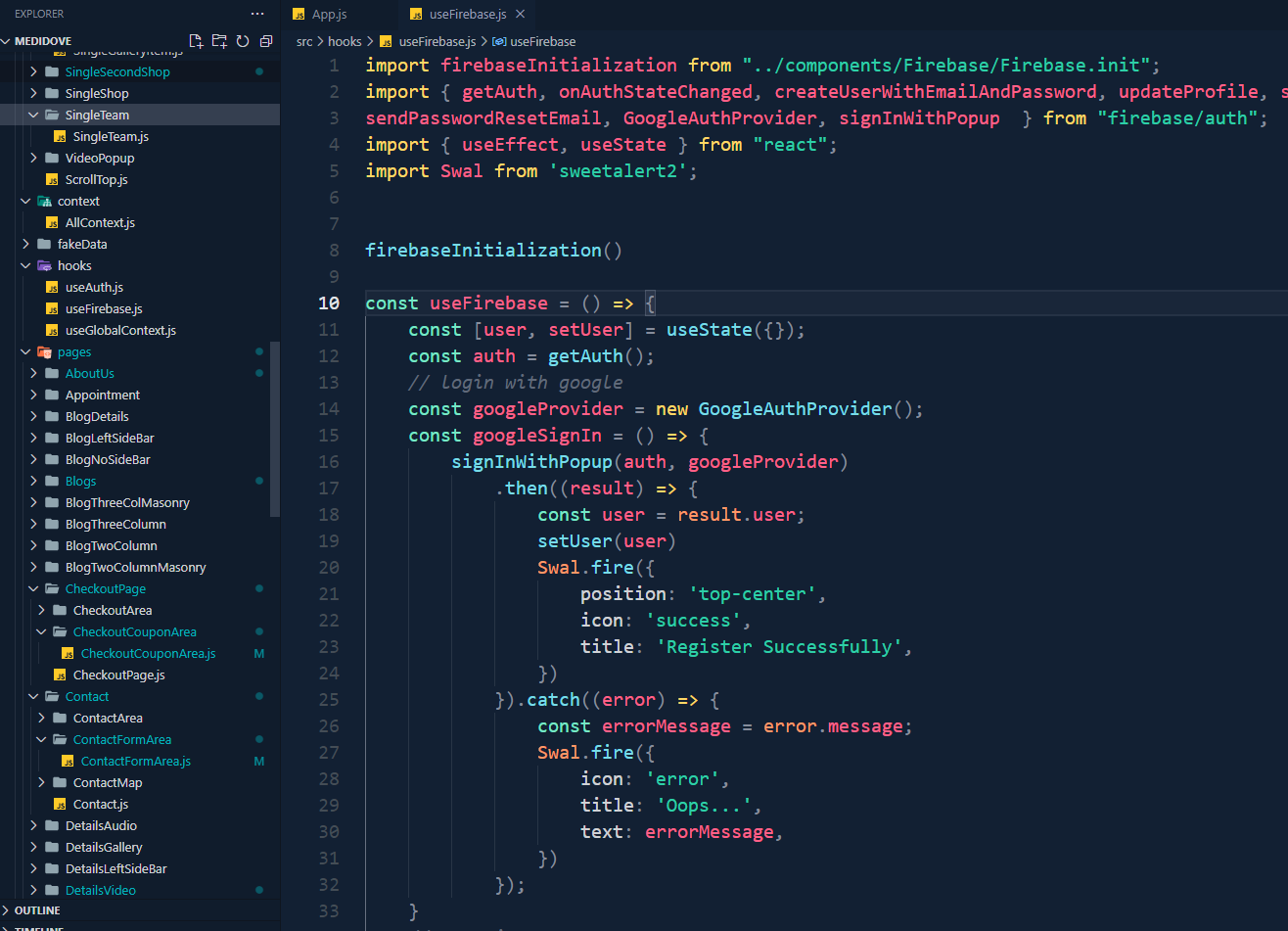Viewport: 1288px width, 931px height.
Task: Open CheckoutPage.js file
Action: [x=119, y=675]
